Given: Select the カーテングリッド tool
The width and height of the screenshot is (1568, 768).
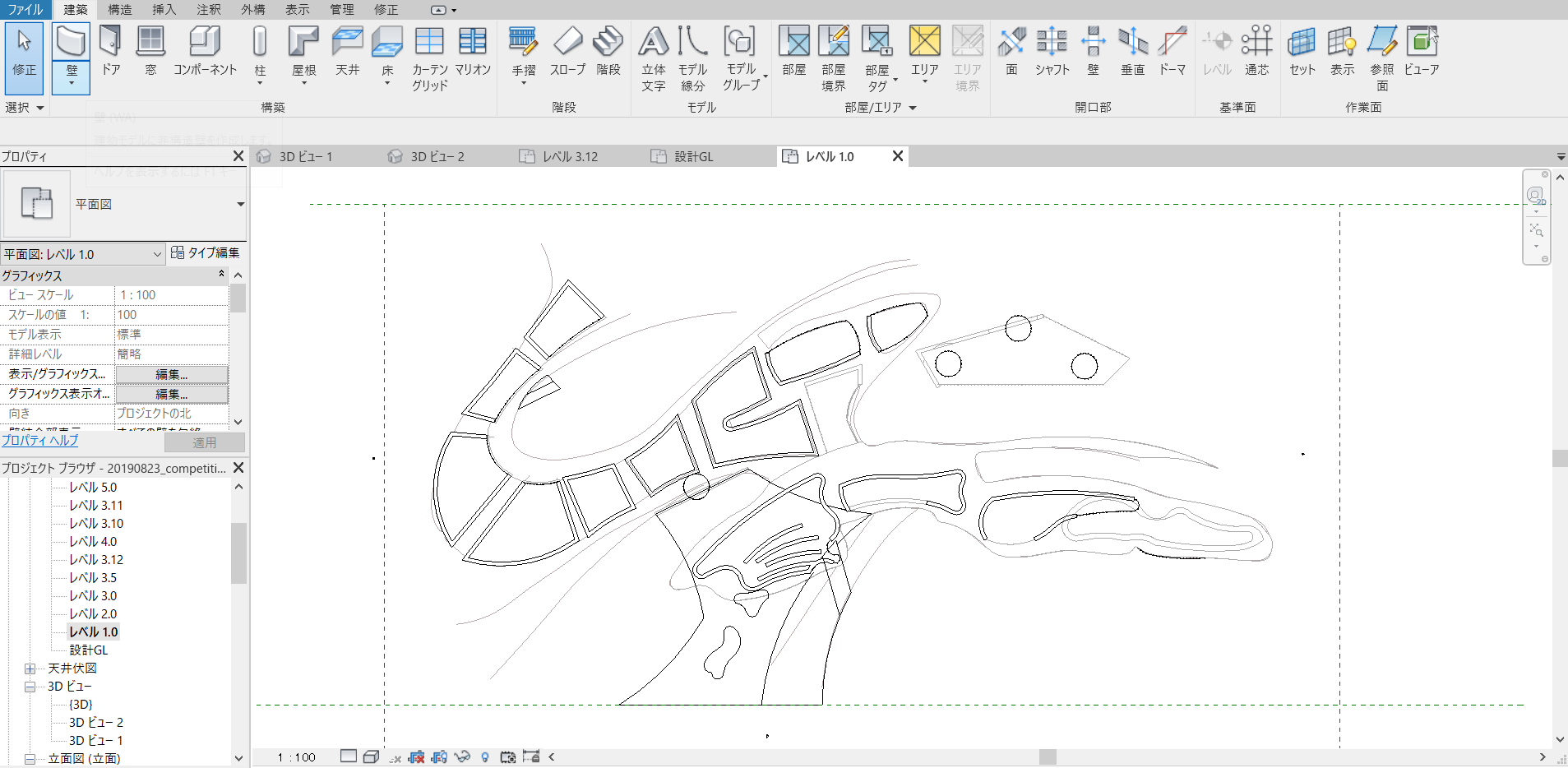Looking at the screenshot, I should pos(429,58).
